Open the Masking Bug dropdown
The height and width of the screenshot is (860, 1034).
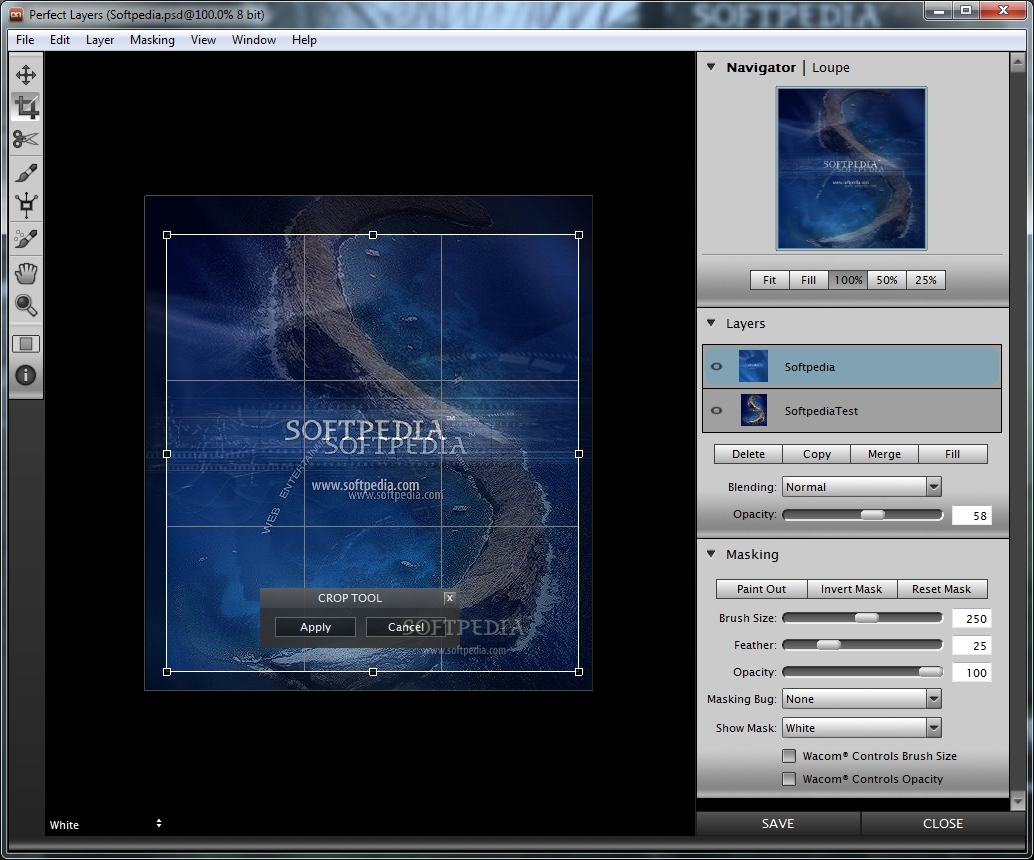click(x=862, y=698)
